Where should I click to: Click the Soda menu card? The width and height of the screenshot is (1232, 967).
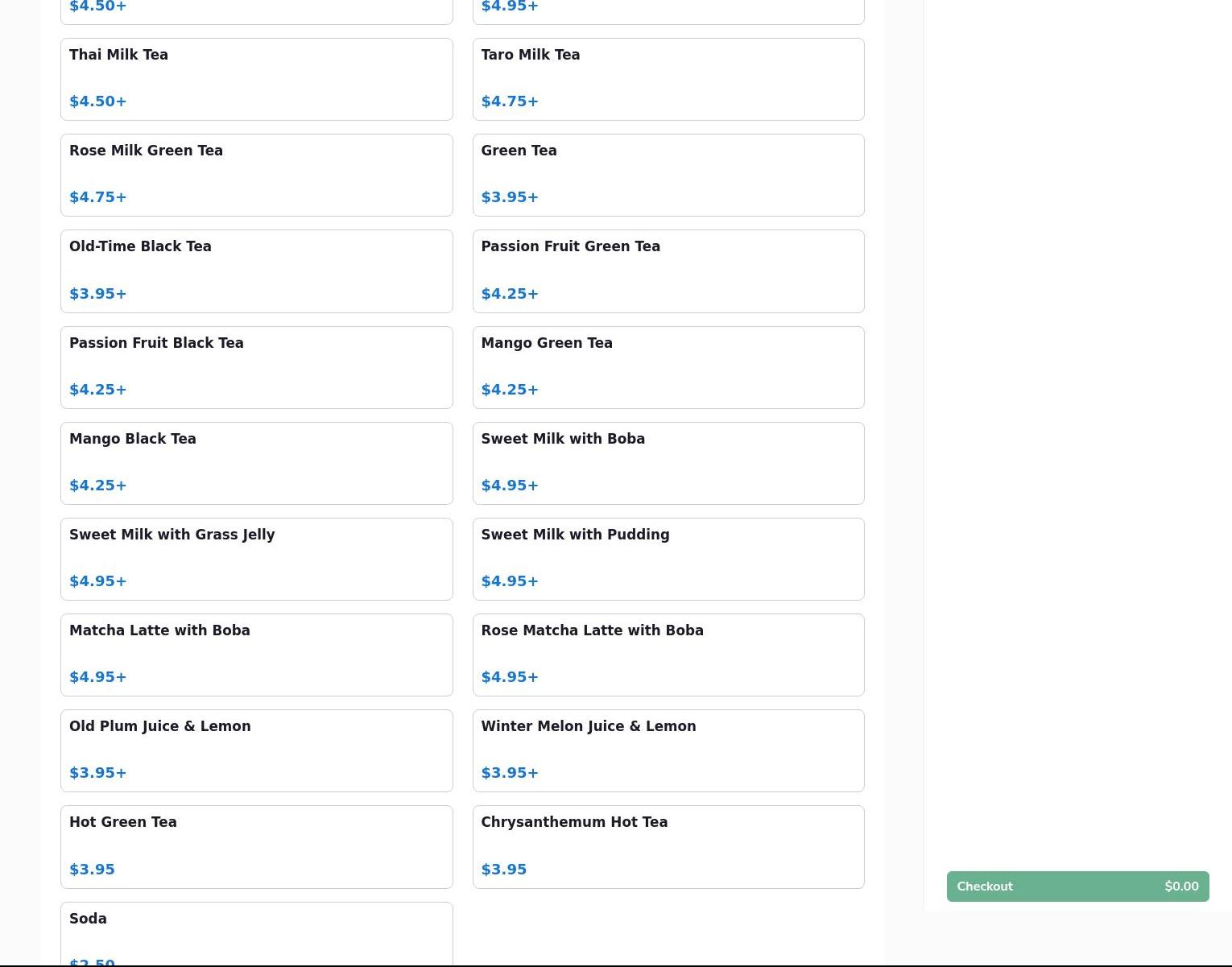tap(256, 934)
